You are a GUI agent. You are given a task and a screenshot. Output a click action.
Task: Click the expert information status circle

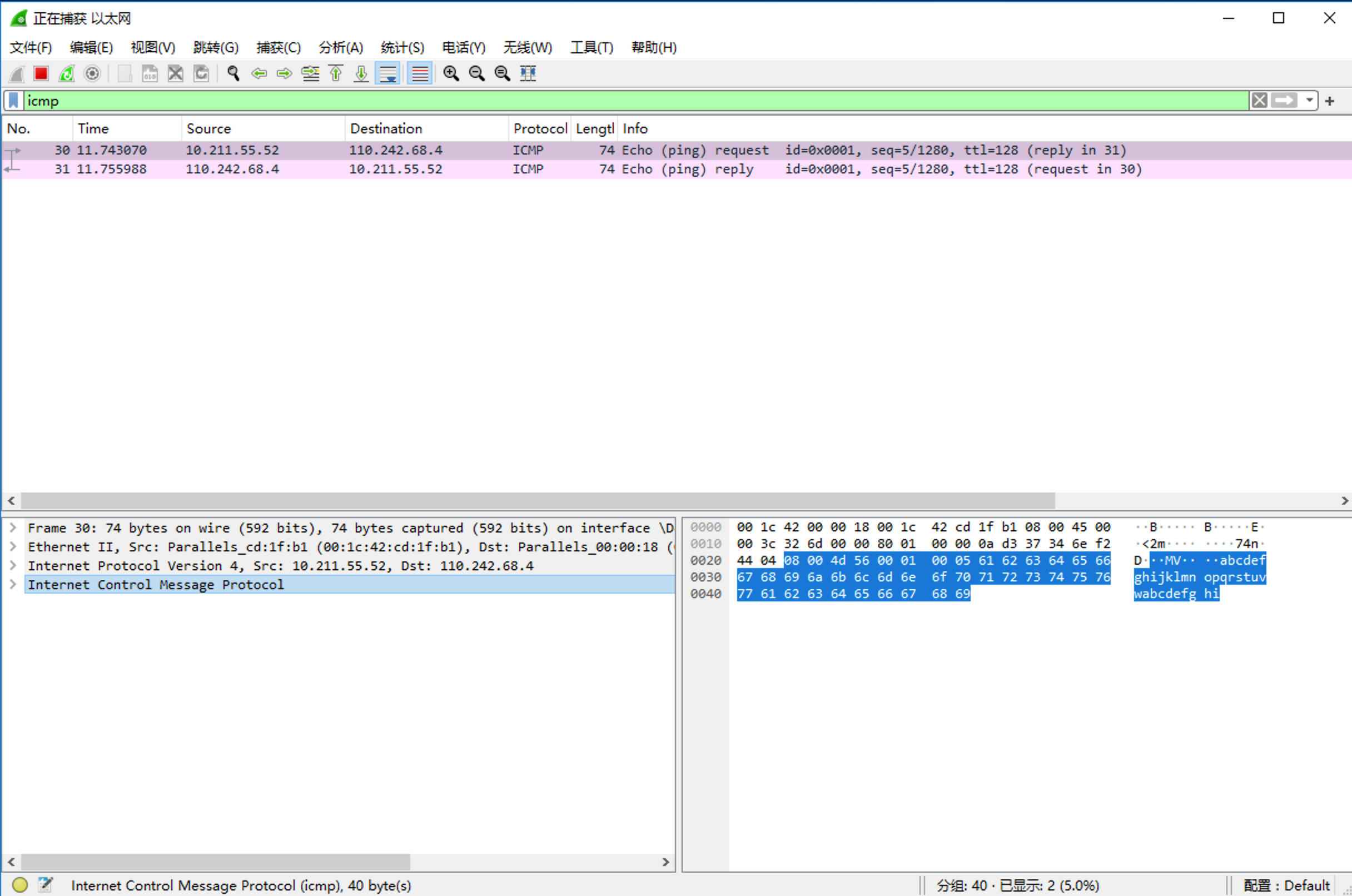pos(20,884)
